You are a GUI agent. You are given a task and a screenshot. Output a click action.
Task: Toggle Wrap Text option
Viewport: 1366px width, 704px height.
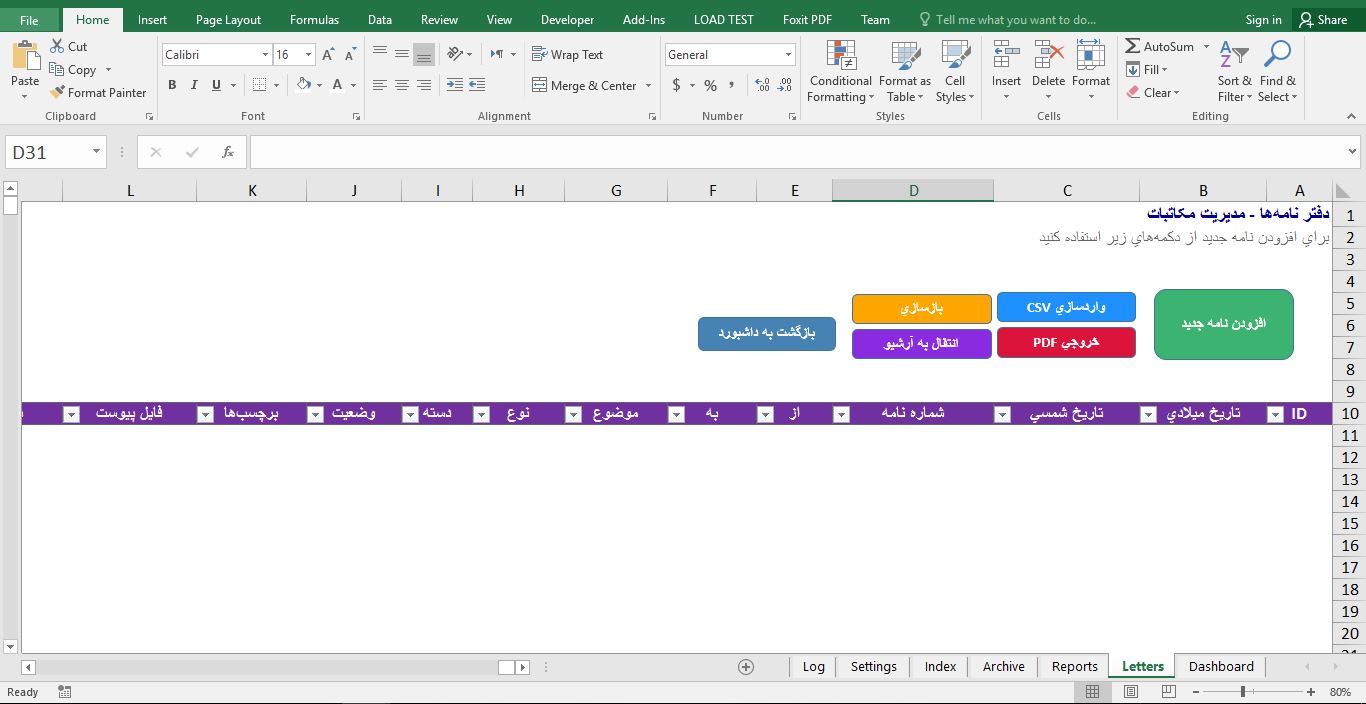coord(567,55)
